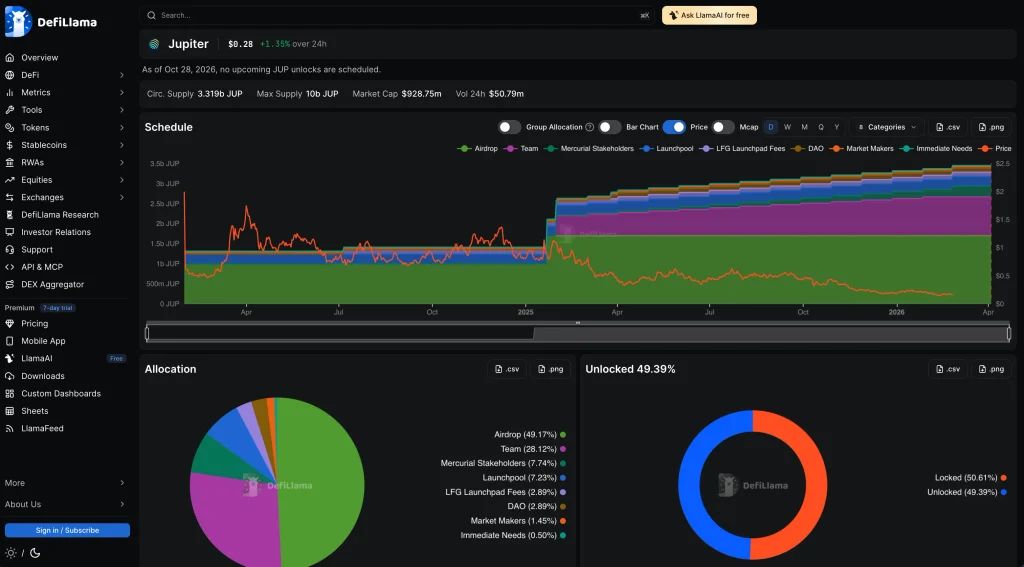Click the DefiLlama logo

[51, 22]
